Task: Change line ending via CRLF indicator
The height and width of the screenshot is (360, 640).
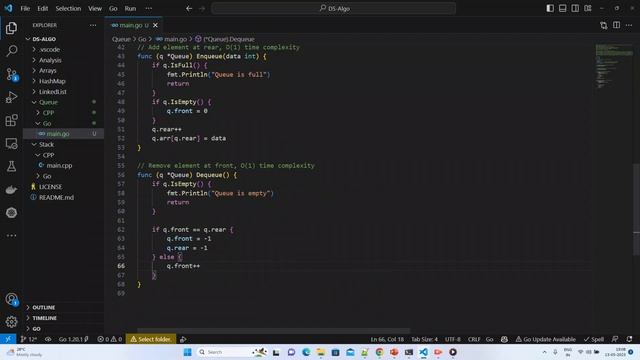Action: (474, 339)
